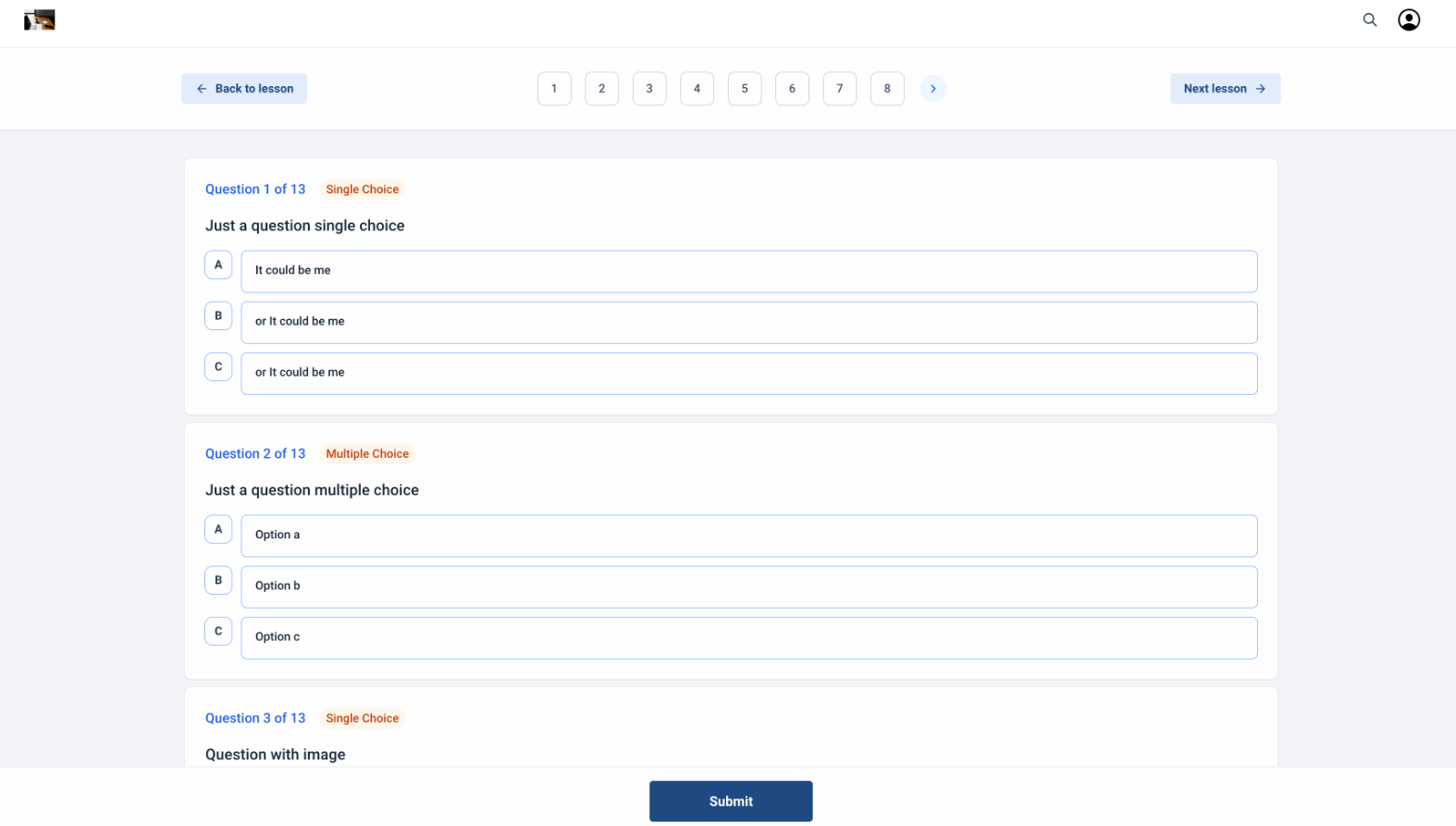Pick letter C for question 1
Viewport: 1456px width, 826px height.
(x=218, y=366)
